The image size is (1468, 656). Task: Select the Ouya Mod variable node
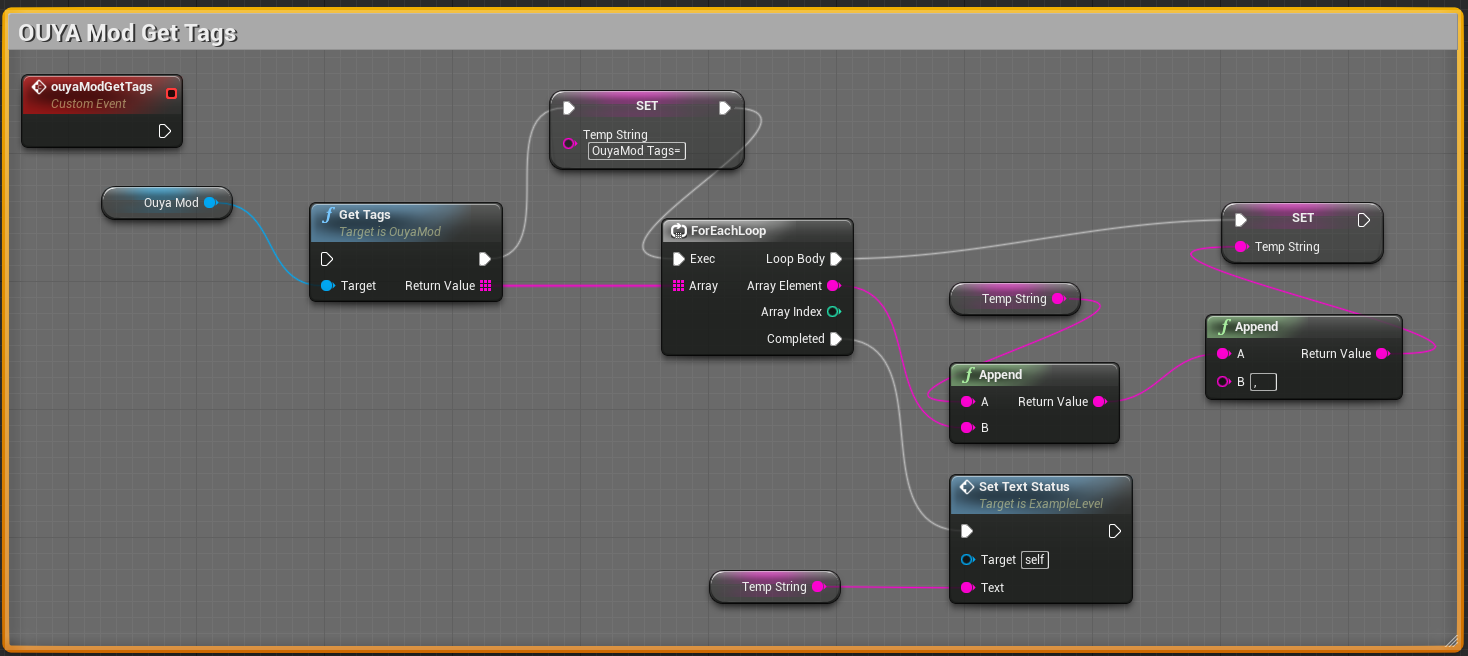pos(167,203)
